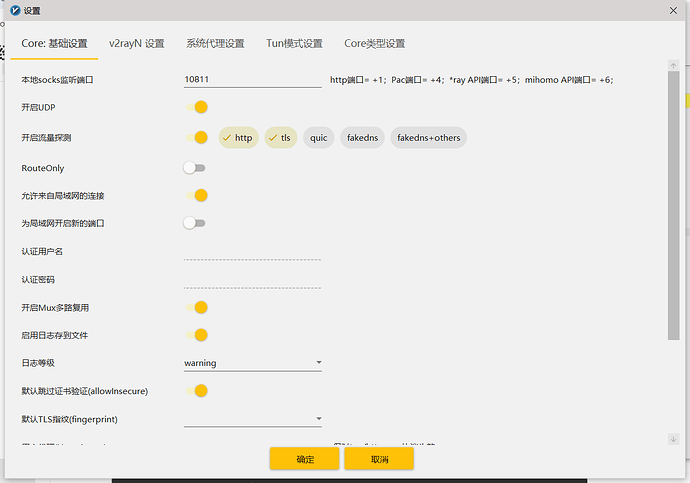The image size is (690, 483).
Task: Close the 设置 dialog window
Action: click(x=673, y=11)
